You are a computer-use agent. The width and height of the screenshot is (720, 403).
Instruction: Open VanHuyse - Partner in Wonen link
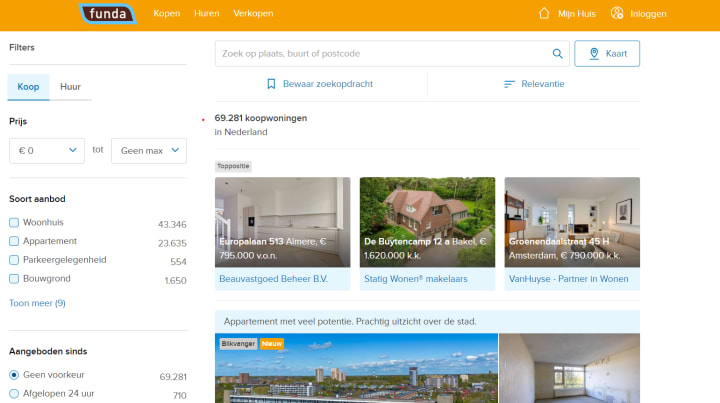(x=568, y=279)
